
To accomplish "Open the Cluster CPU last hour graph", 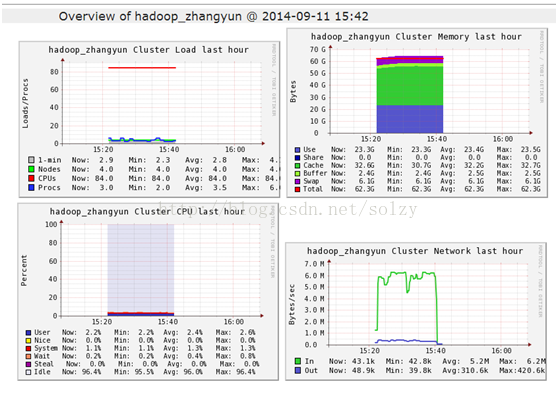I will (148, 292).
